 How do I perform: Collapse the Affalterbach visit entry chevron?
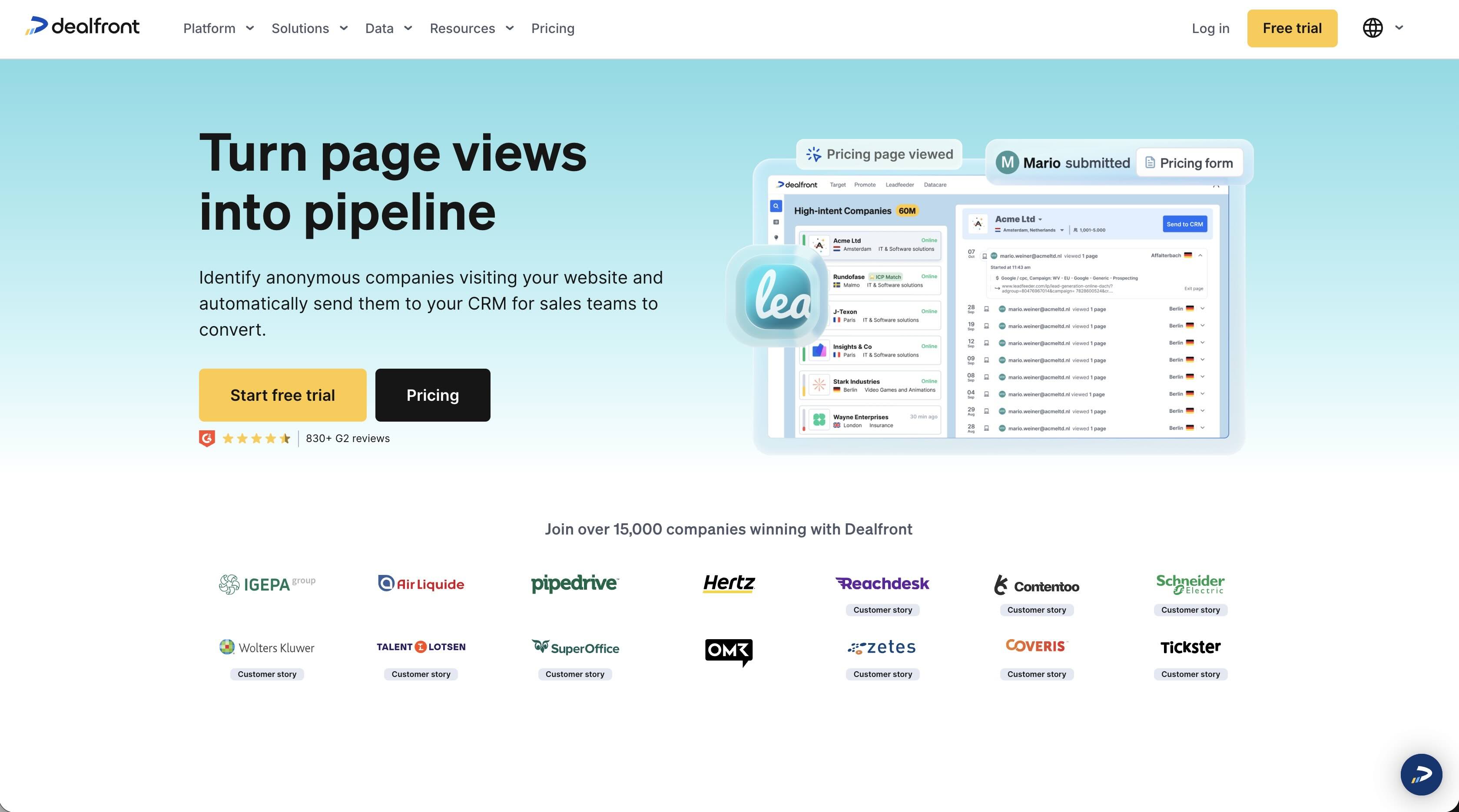click(x=1200, y=255)
